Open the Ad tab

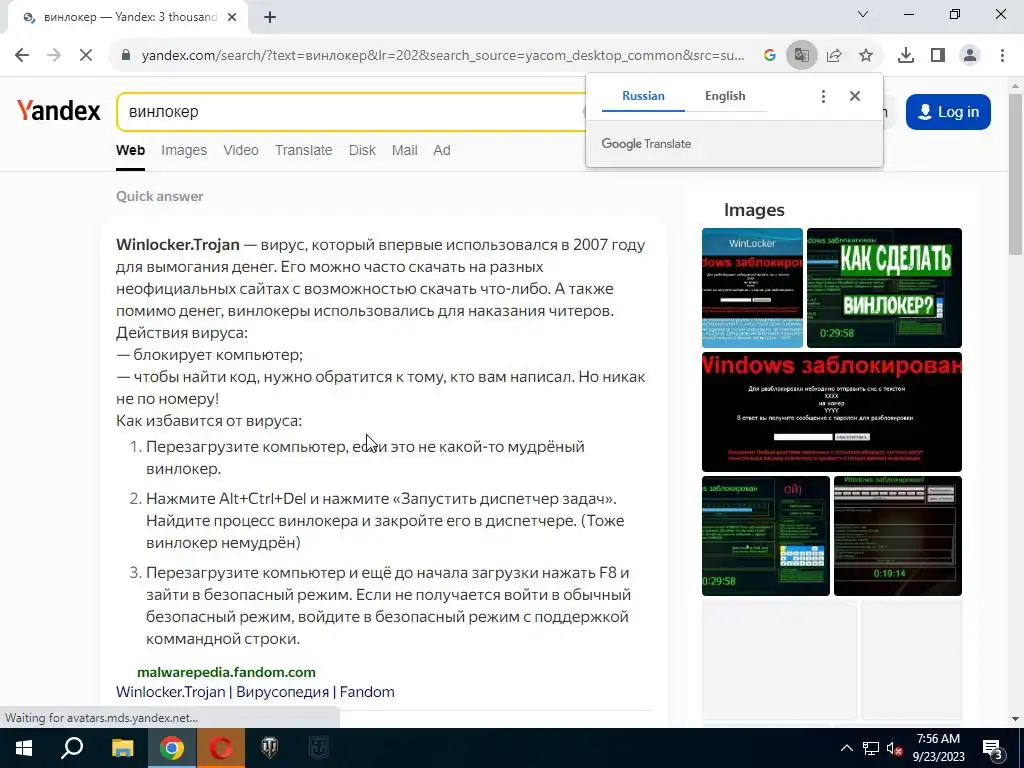pyautogui.click(x=441, y=150)
